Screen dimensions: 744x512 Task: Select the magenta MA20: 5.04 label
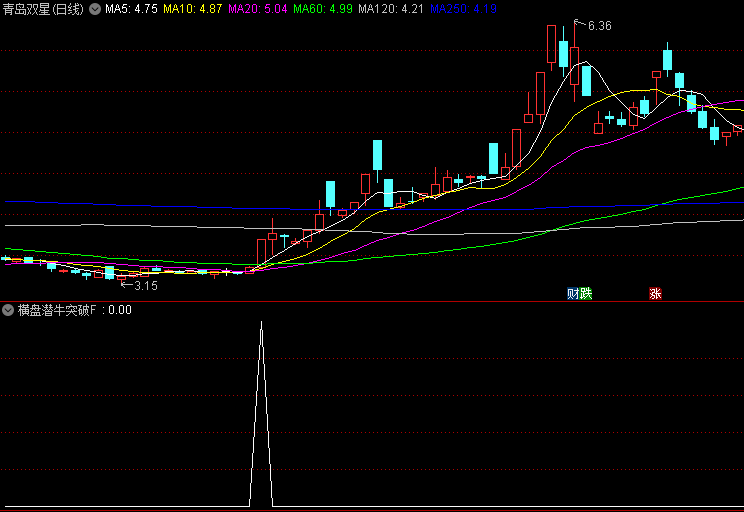258,9
